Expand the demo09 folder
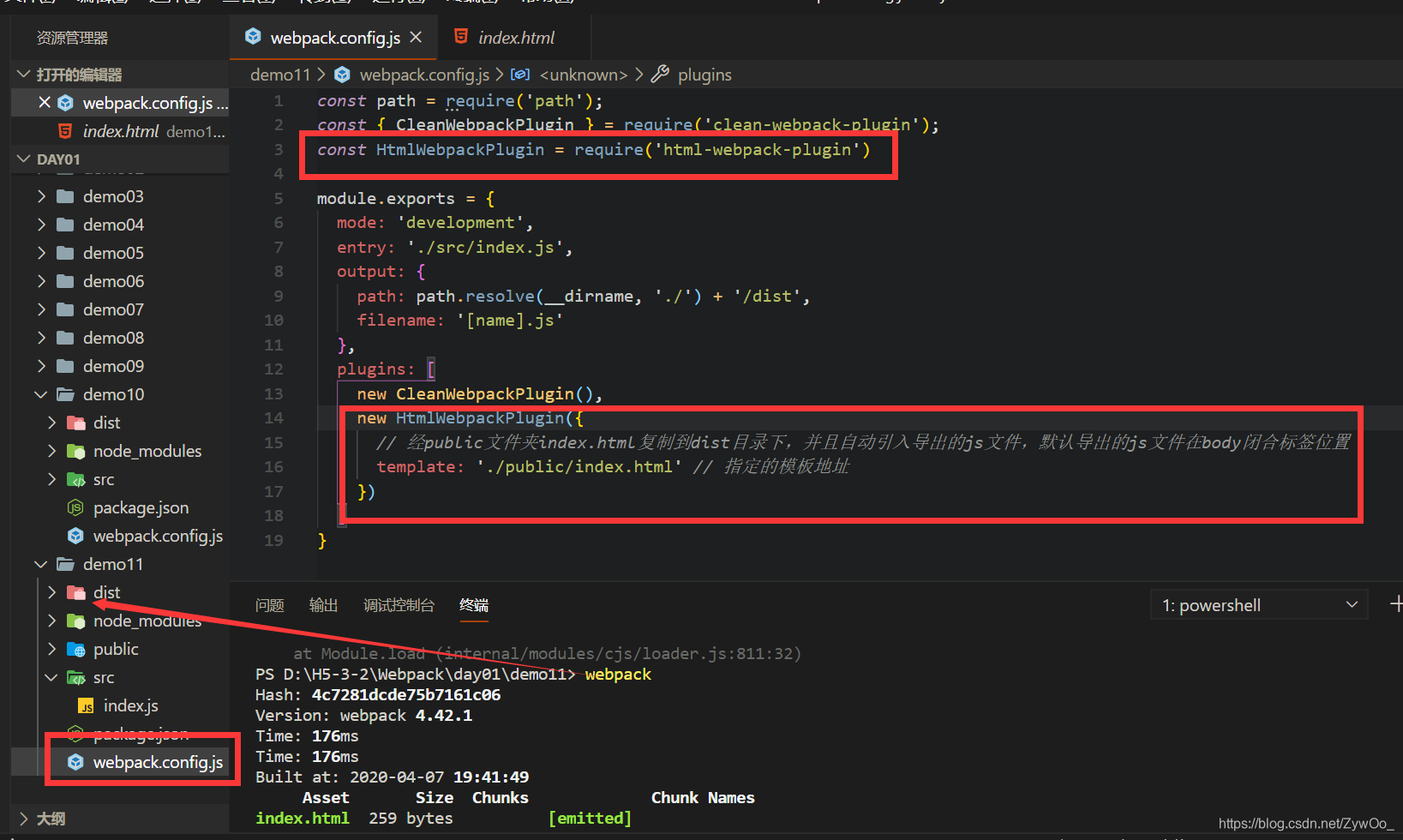The height and width of the screenshot is (840, 1403). 41,366
